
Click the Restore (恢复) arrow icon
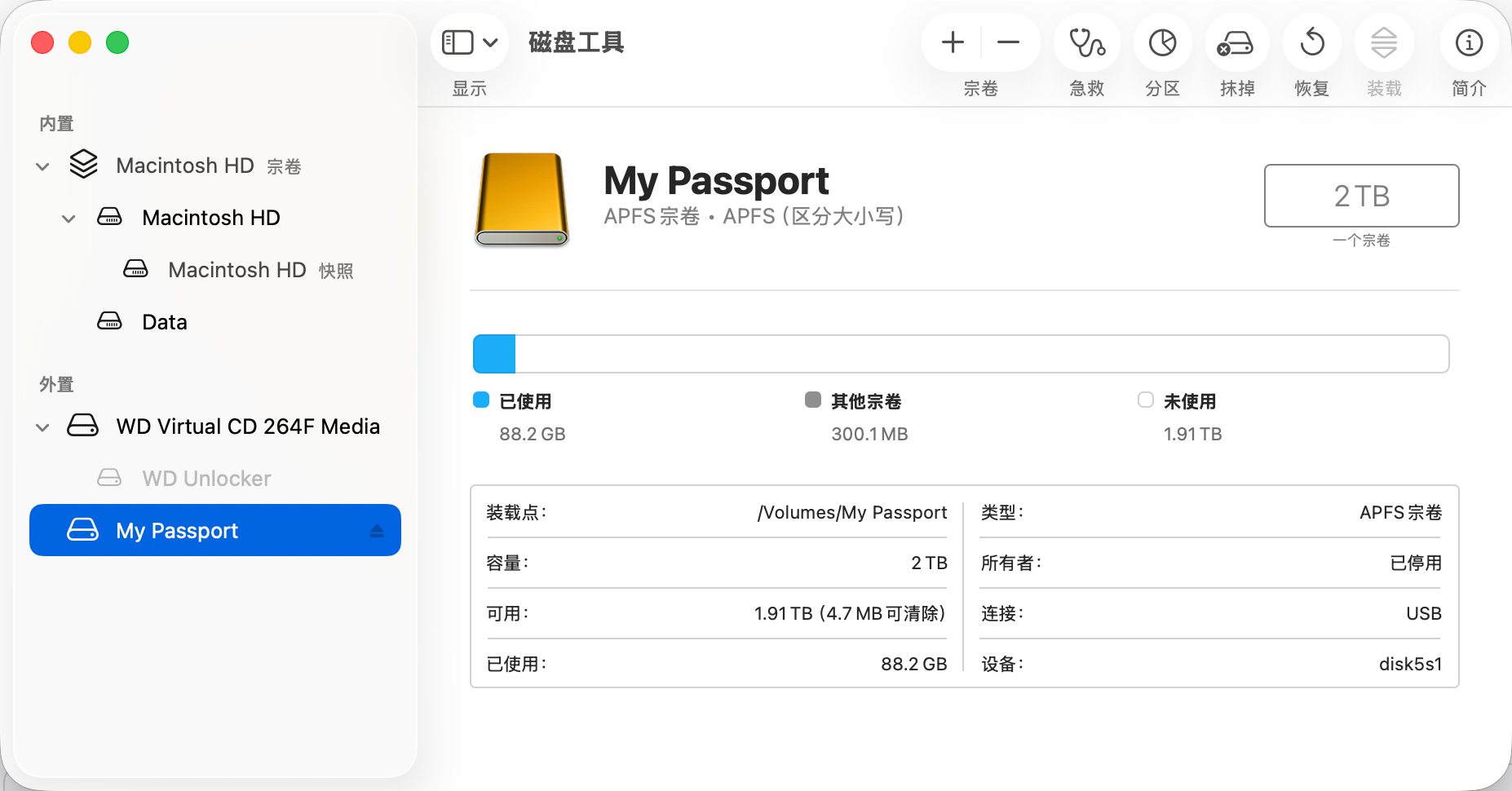click(1311, 43)
